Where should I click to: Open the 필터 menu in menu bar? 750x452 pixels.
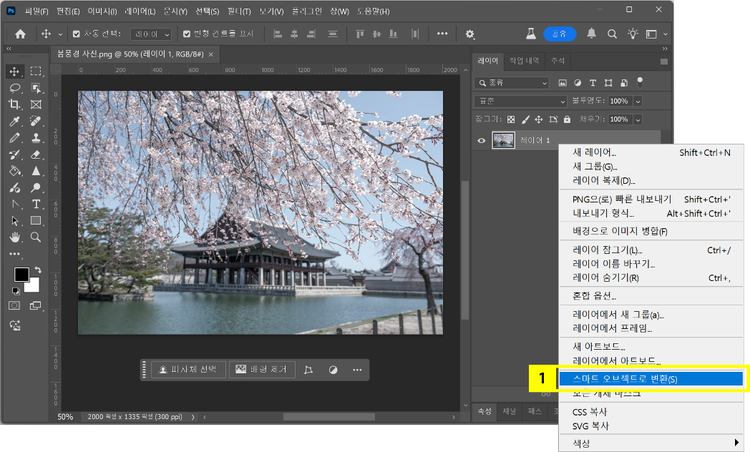(x=238, y=10)
